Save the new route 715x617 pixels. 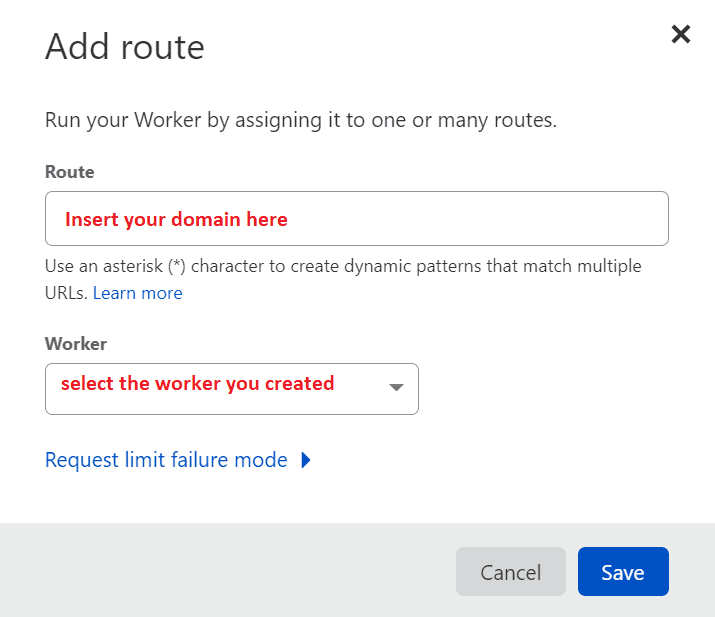(x=622, y=572)
